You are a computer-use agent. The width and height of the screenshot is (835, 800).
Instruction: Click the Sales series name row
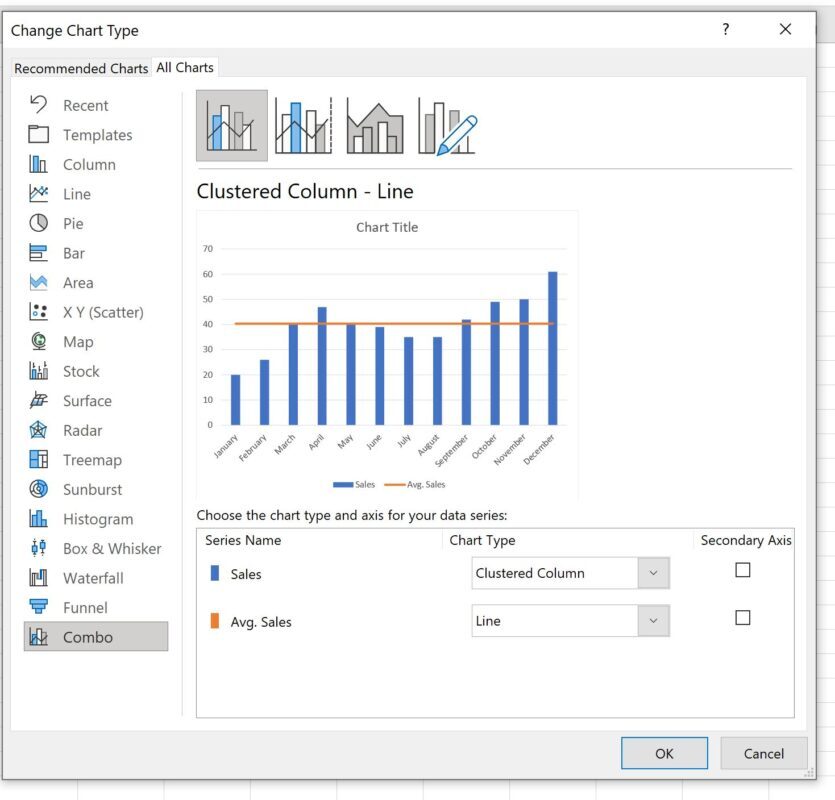[x=246, y=574]
